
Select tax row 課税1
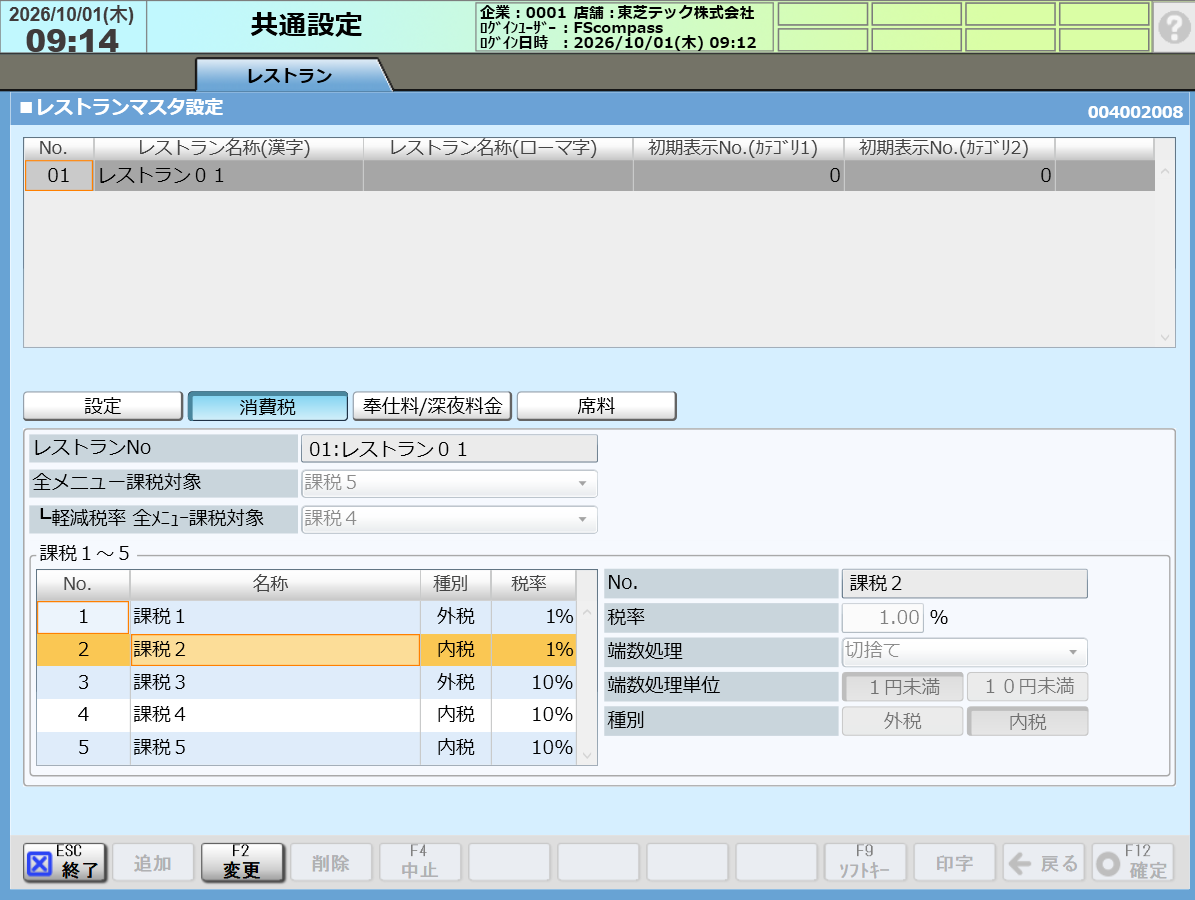click(306, 617)
